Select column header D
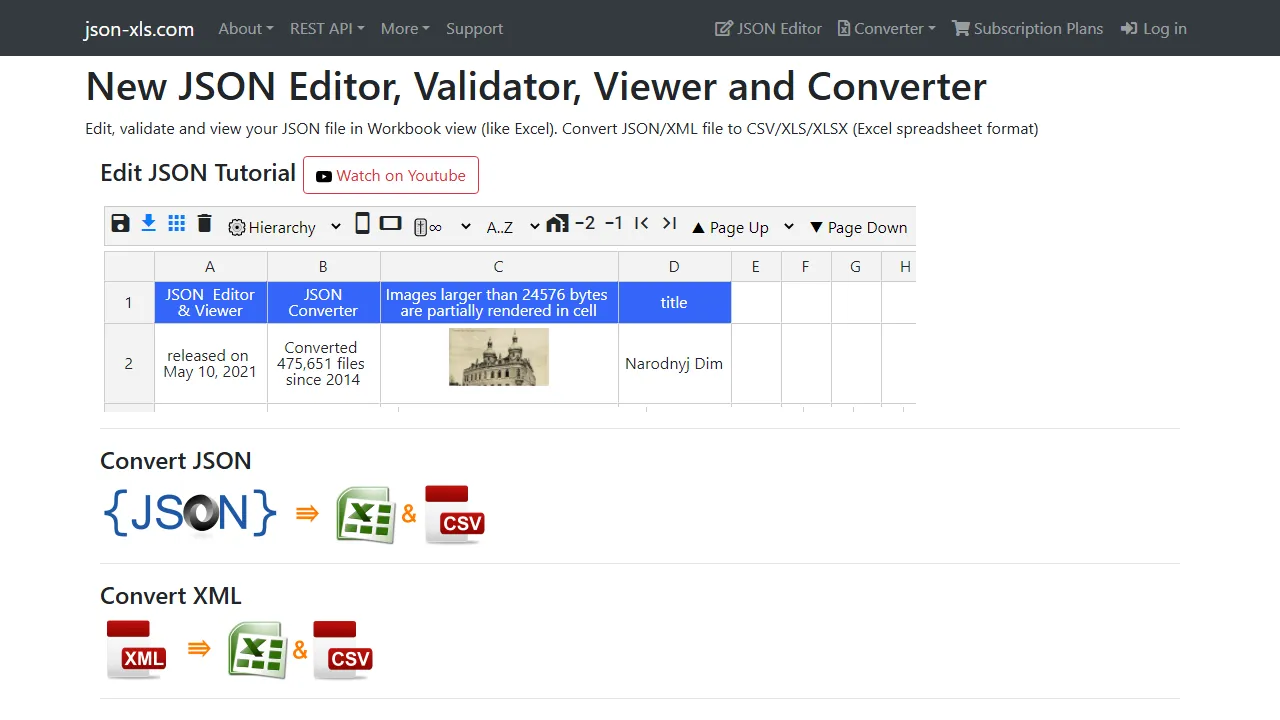Screen dimensions: 1280x720 [x=674, y=266]
